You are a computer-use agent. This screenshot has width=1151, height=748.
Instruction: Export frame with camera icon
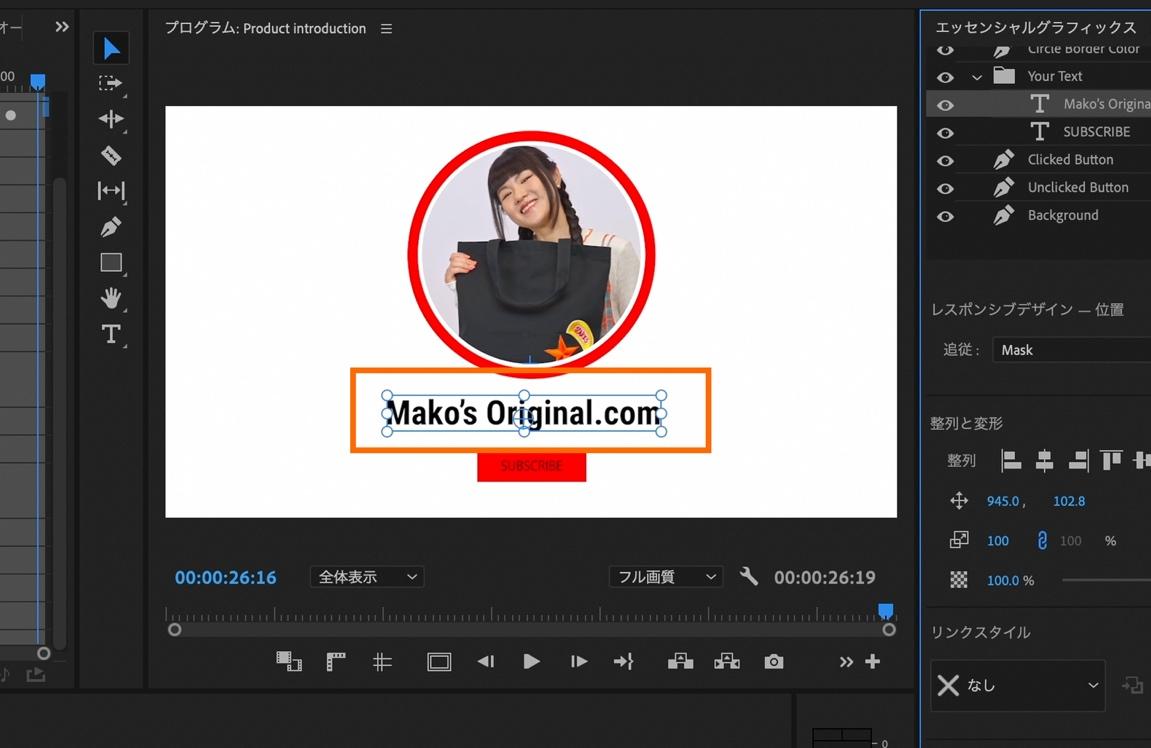(x=774, y=661)
